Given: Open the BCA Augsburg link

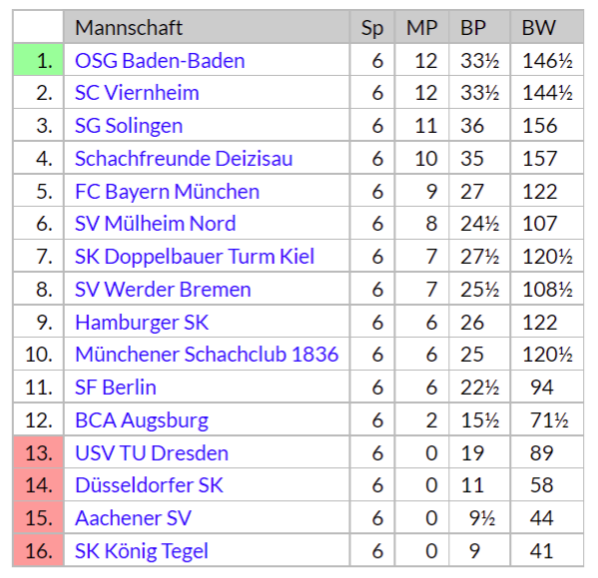Looking at the screenshot, I should [141, 421].
